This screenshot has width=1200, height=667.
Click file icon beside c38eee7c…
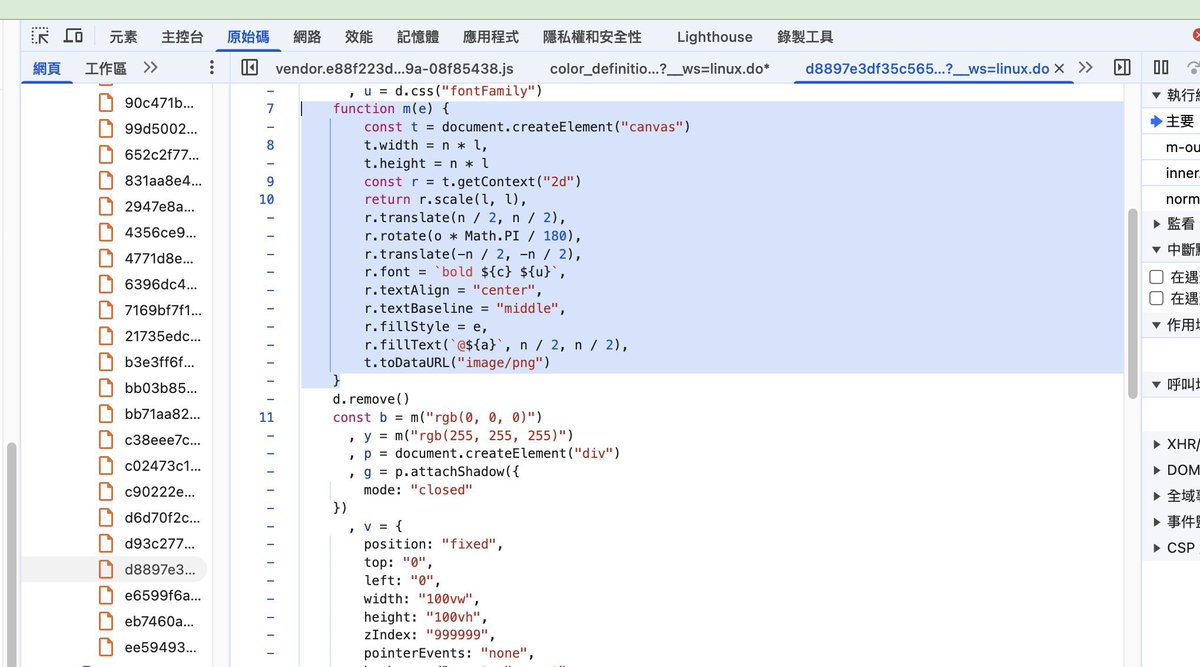pyautogui.click(x=106, y=440)
